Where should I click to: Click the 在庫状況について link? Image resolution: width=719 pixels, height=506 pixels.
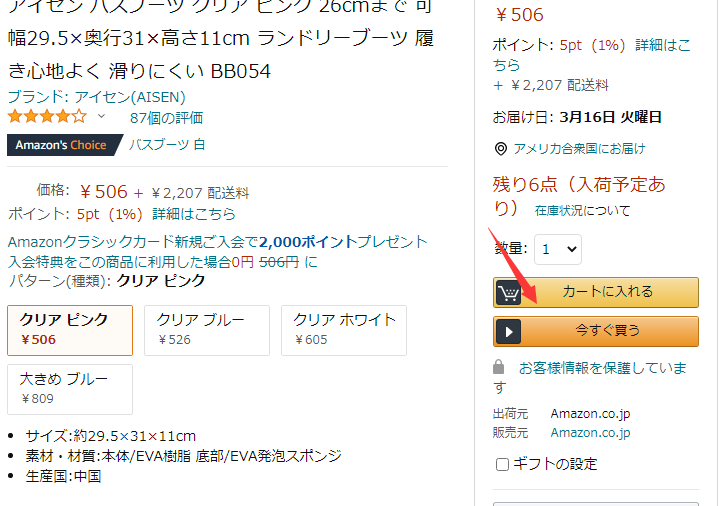(x=582, y=211)
